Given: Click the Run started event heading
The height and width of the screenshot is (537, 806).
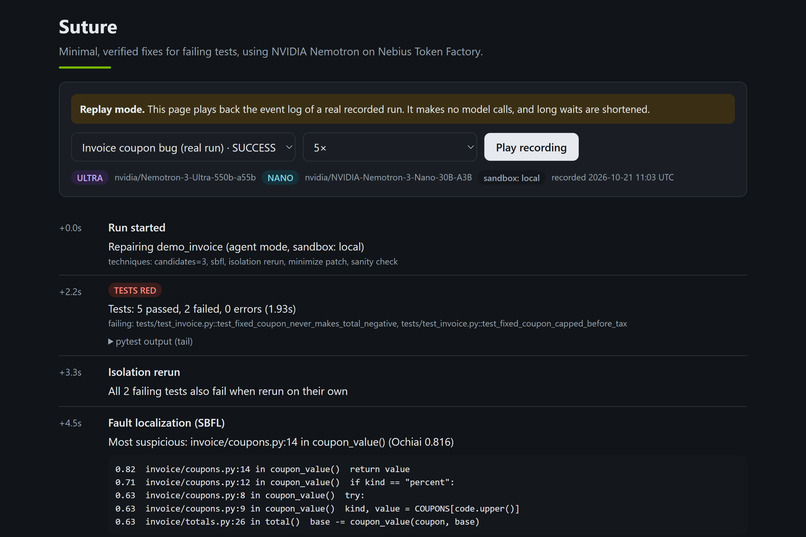Looking at the screenshot, I should pos(137,228).
